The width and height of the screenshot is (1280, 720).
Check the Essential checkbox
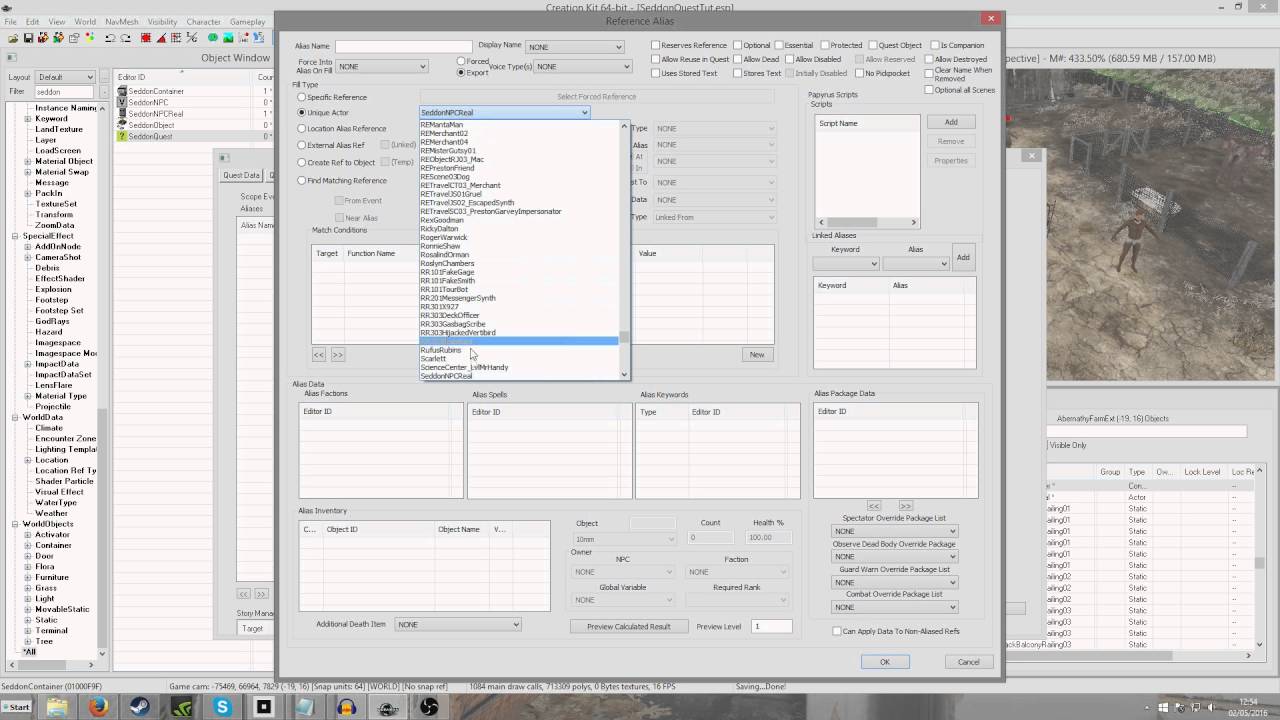coord(779,45)
